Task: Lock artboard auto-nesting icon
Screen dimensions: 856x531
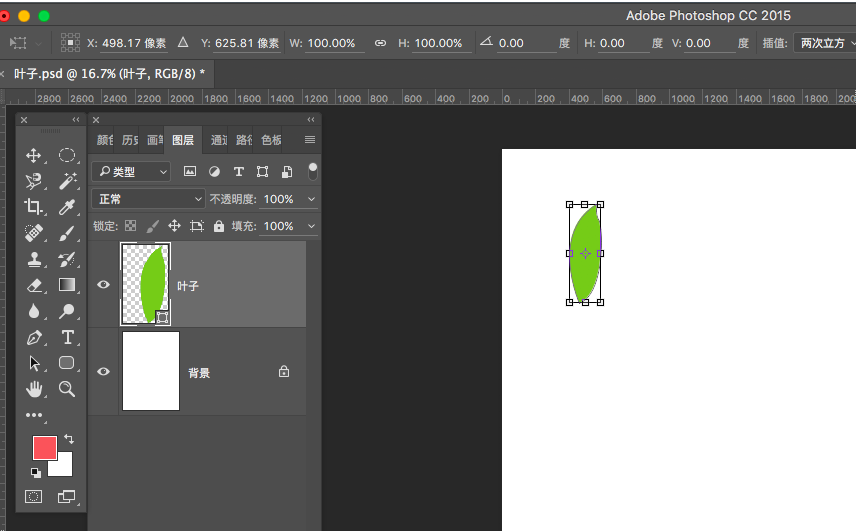Action: pos(197,226)
